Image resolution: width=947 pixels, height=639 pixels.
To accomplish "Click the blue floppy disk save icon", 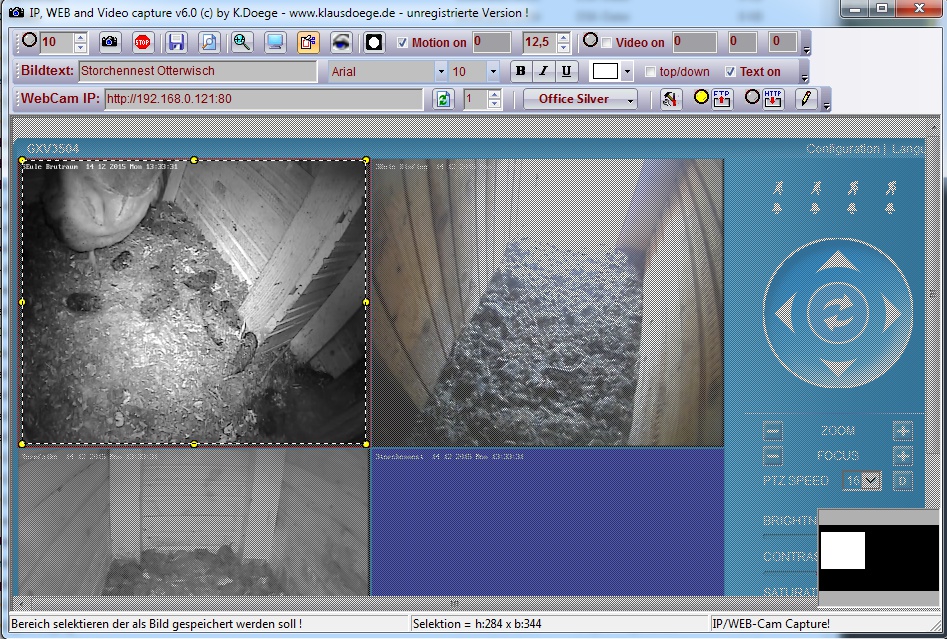I will point(177,43).
